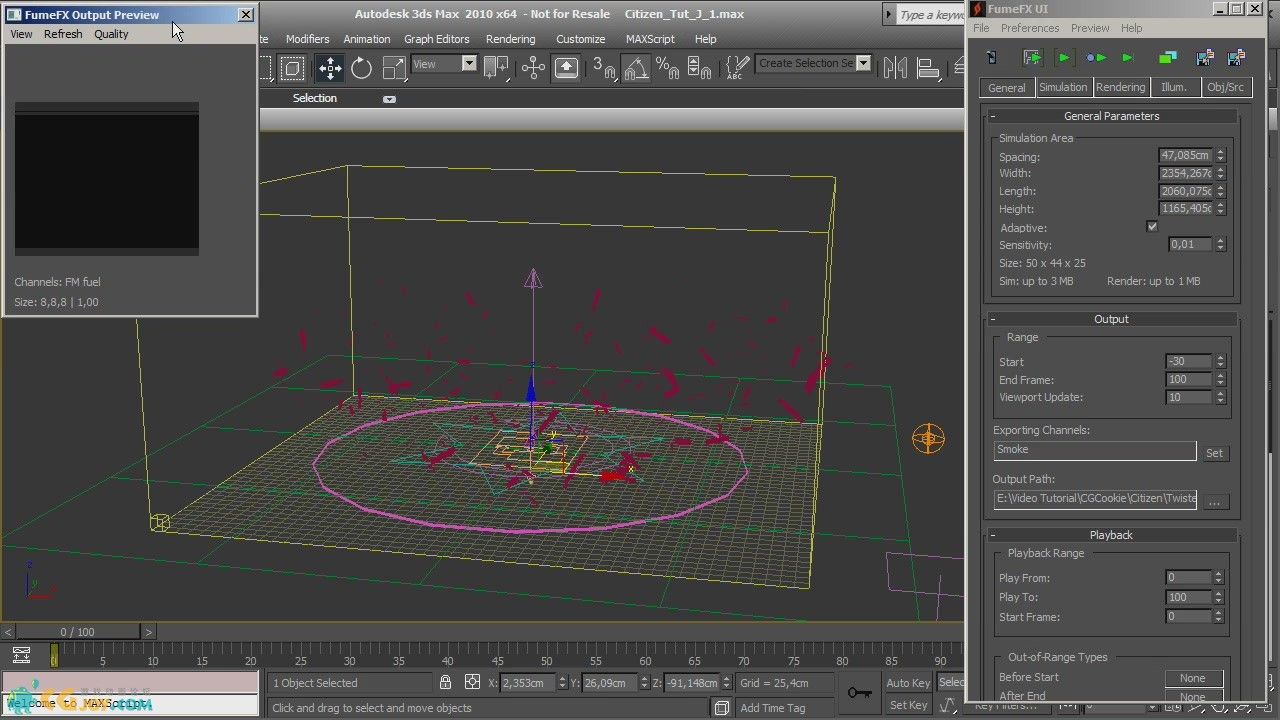Open the reference coordinate View dropdown
The height and width of the screenshot is (720, 1280).
coord(444,63)
